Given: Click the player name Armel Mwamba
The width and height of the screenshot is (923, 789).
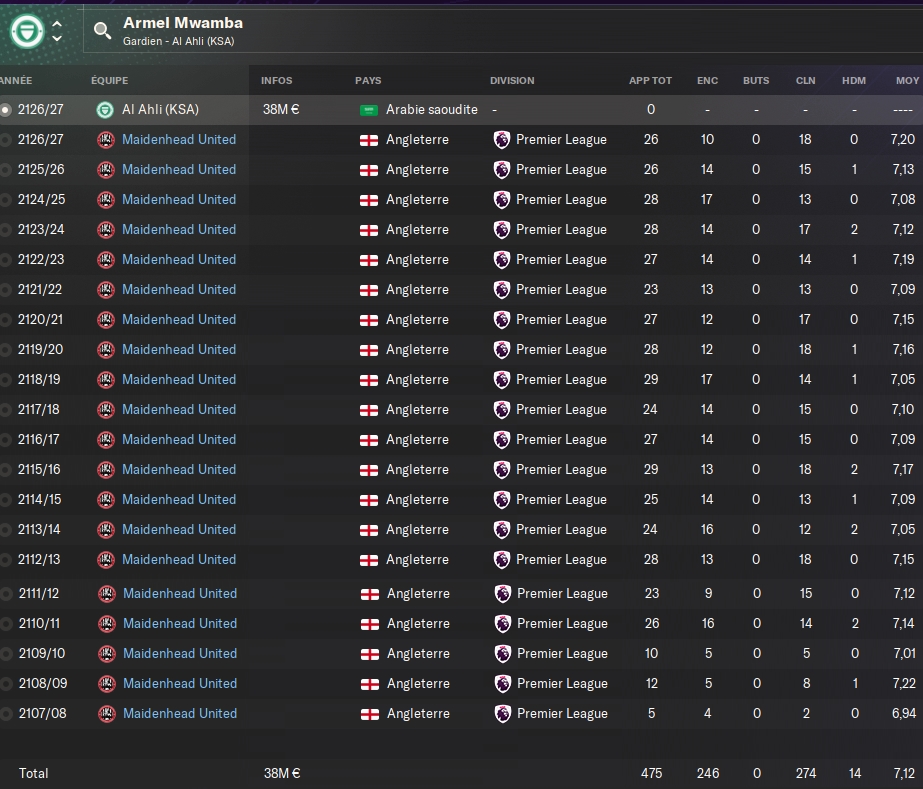Looking at the screenshot, I should pyautogui.click(x=183, y=23).
